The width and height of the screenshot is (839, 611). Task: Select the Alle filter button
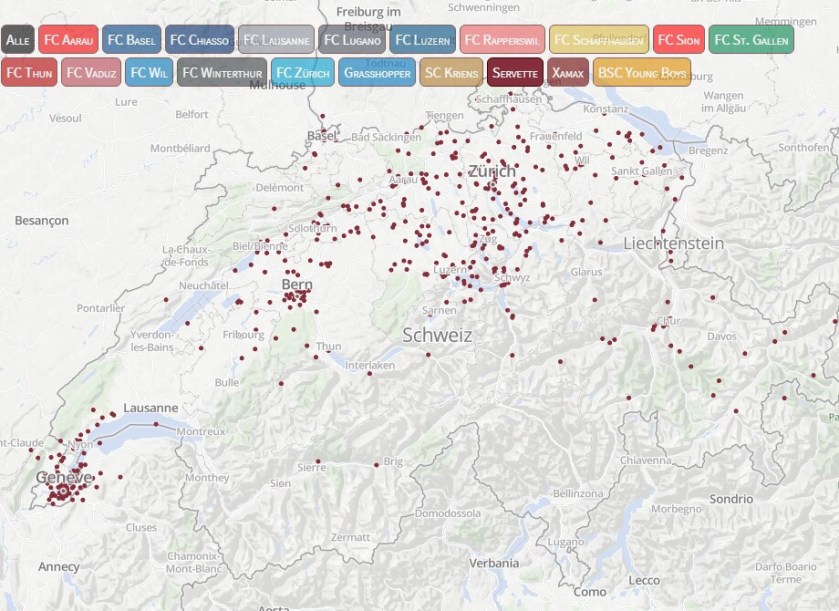coord(18,40)
